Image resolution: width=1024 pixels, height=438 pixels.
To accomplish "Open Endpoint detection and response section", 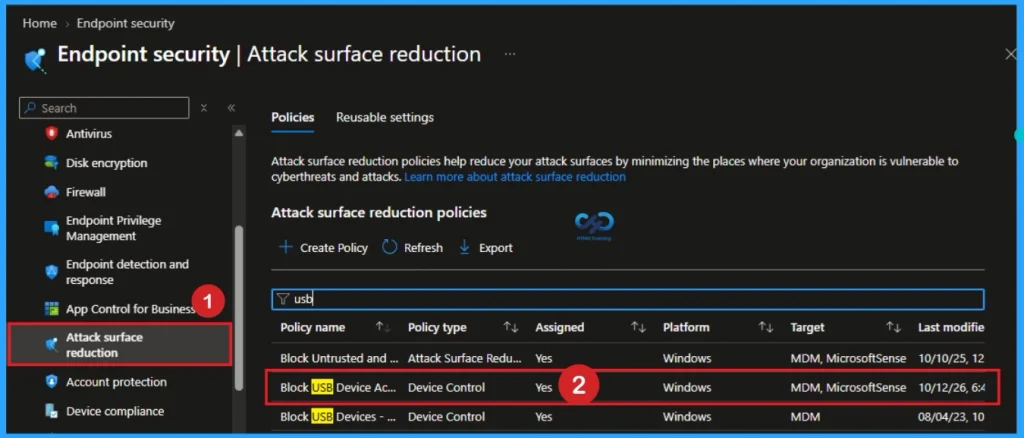I will pyautogui.click(x=127, y=272).
